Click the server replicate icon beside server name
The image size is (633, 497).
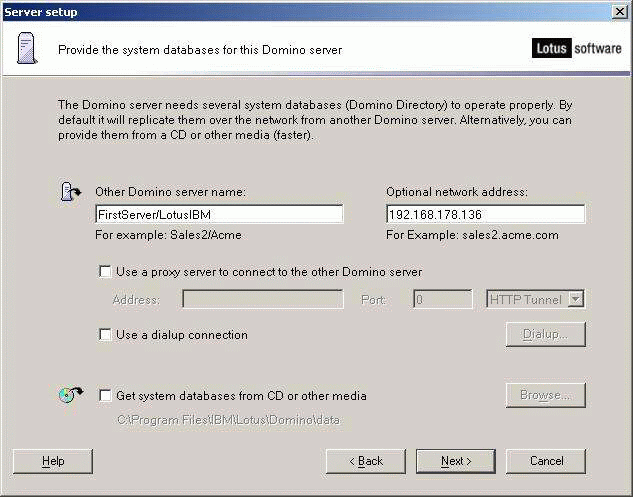pos(70,191)
